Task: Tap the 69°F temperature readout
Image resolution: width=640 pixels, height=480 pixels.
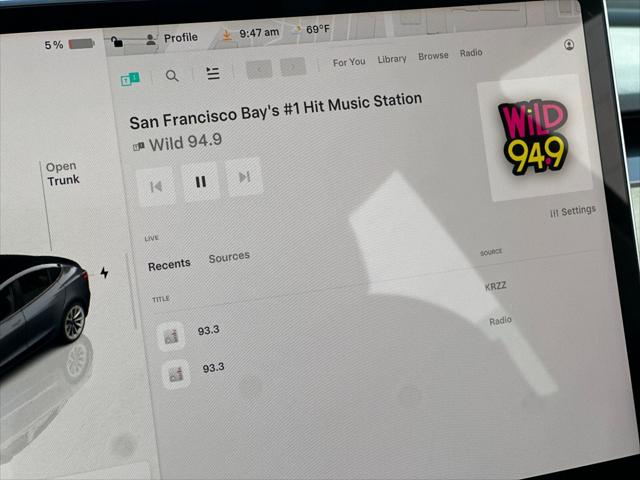Action: click(x=318, y=29)
